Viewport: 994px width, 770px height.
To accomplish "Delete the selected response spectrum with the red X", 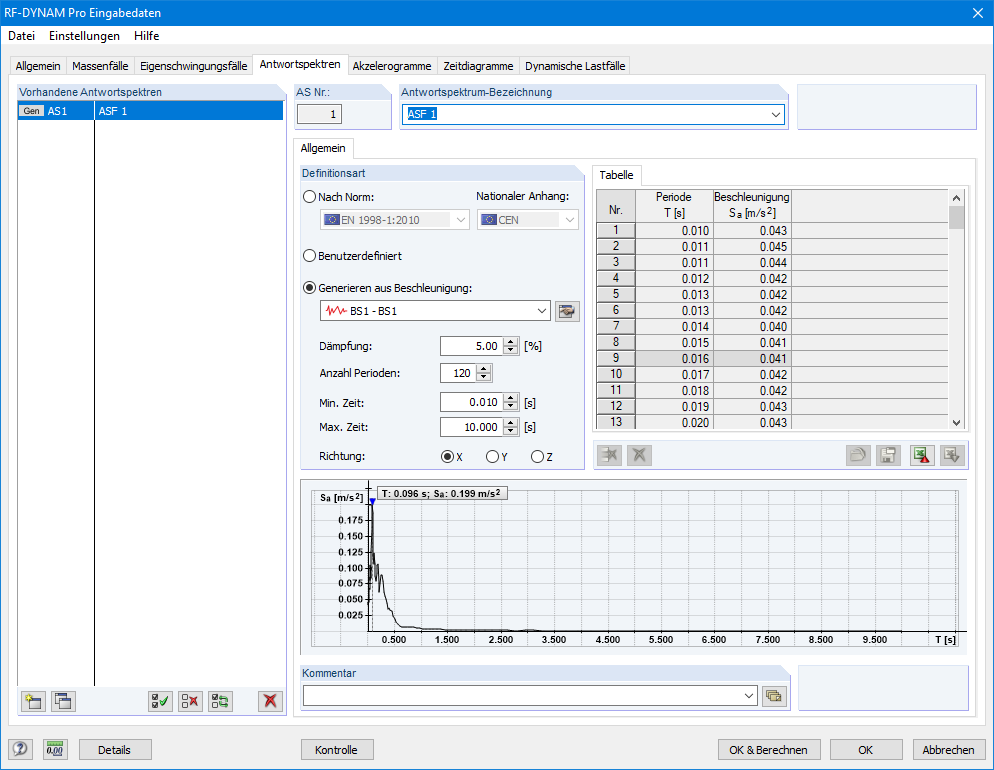I will pyautogui.click(x=270, y=701).
